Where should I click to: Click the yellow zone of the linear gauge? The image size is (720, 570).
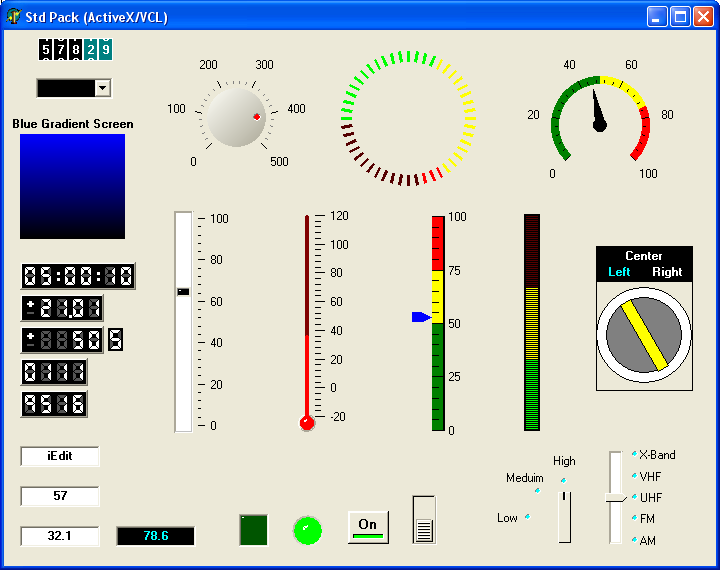click(438, 297)
